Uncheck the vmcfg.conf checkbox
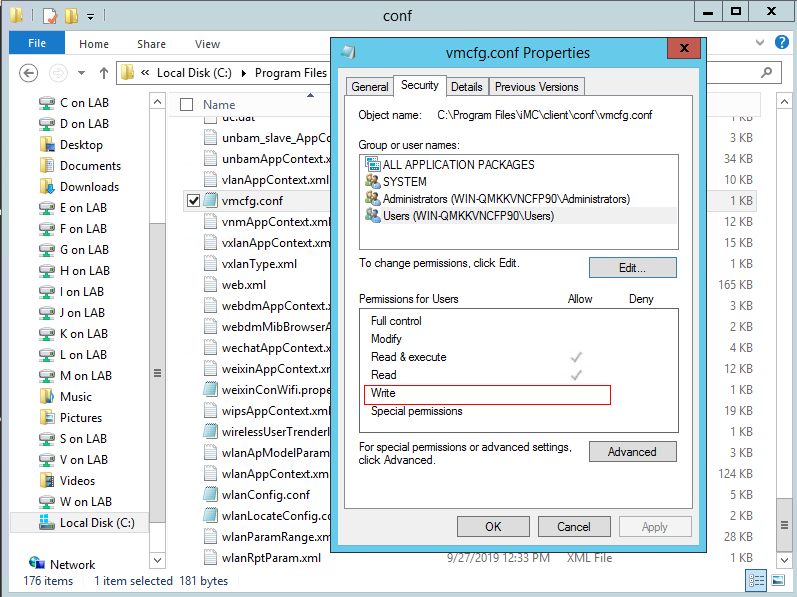The height and width of the screenshot is (597, 797). (x=193, y=201)
